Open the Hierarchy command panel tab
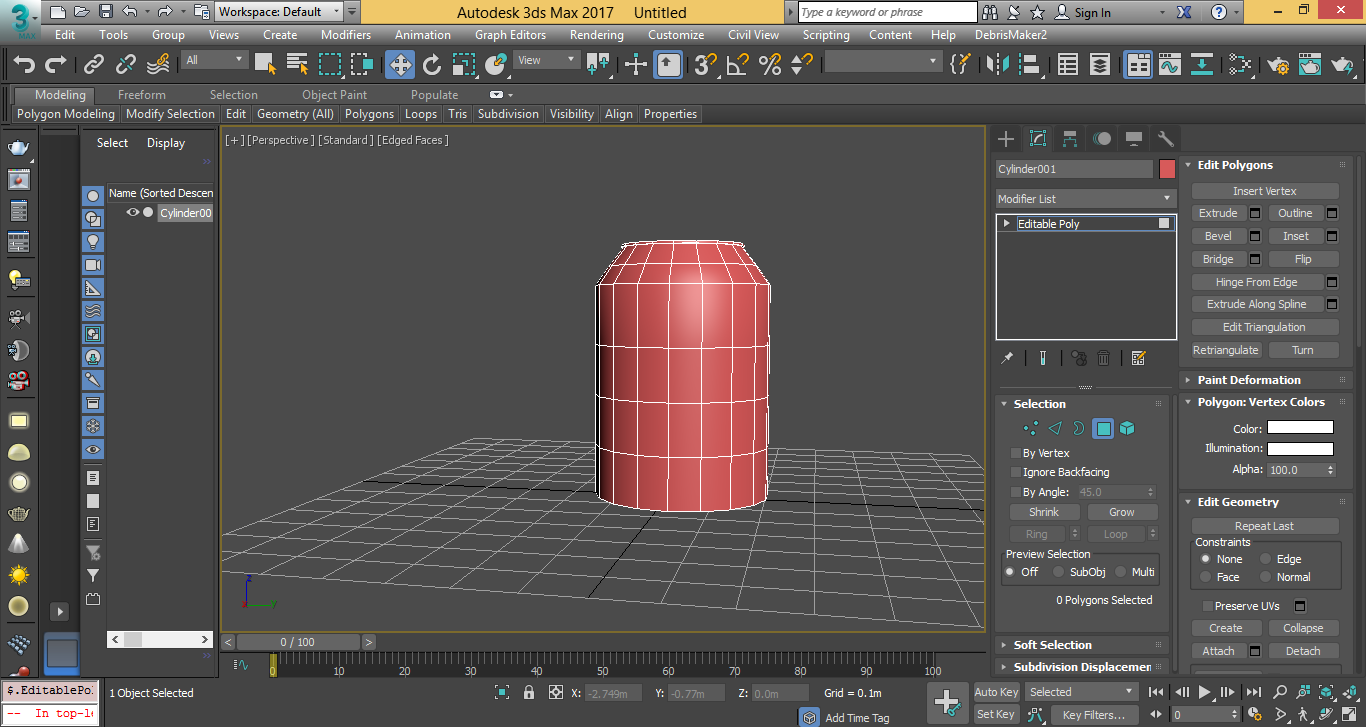The image size is (1366, 727). click(x=1070, y=138)
